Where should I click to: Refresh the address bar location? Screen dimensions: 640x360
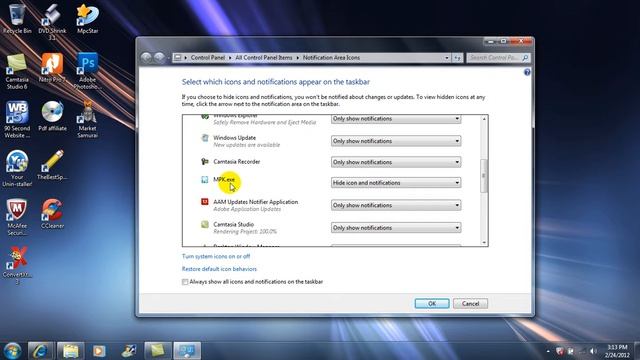pos(457,58)
